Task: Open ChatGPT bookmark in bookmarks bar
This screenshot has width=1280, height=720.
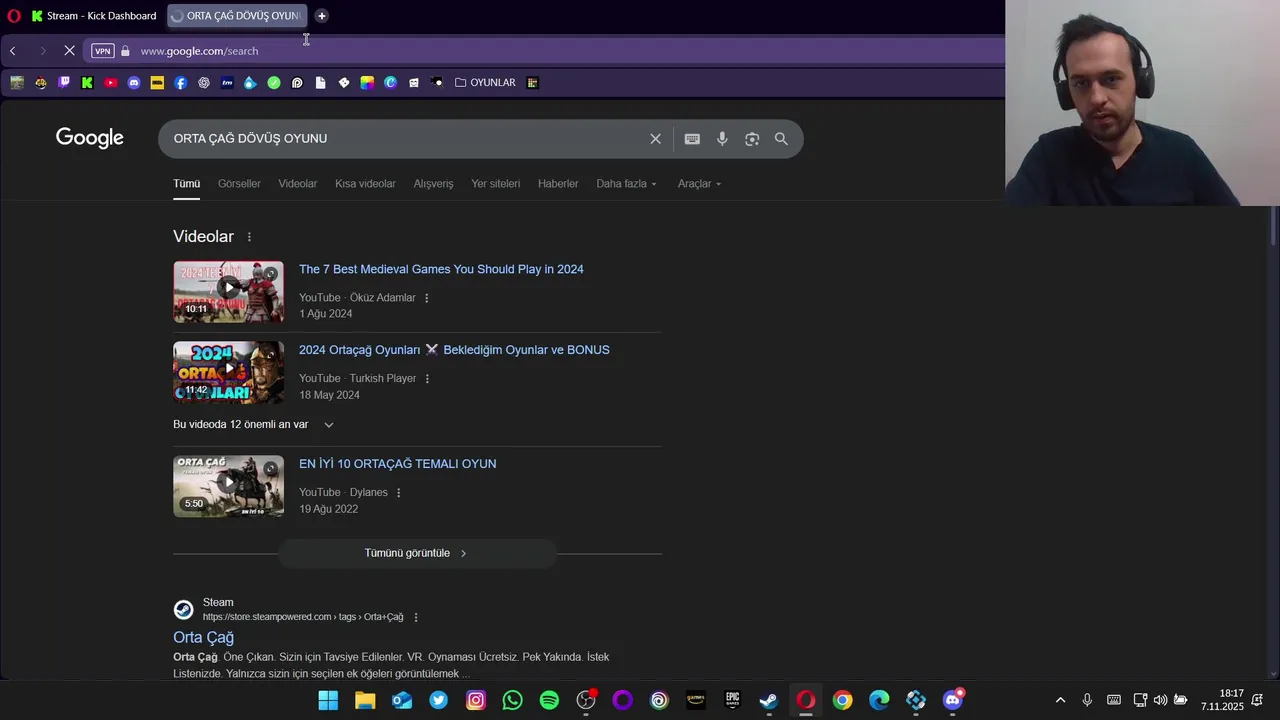Action: pyautogui.click(x=204, y=83)
